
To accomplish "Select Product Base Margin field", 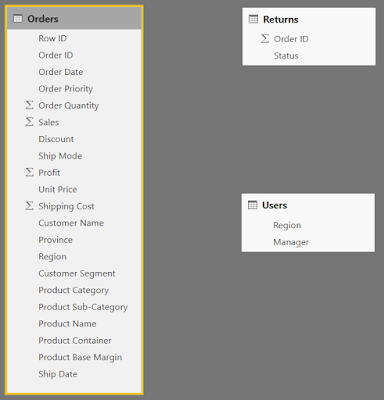I will coord(75,357).
